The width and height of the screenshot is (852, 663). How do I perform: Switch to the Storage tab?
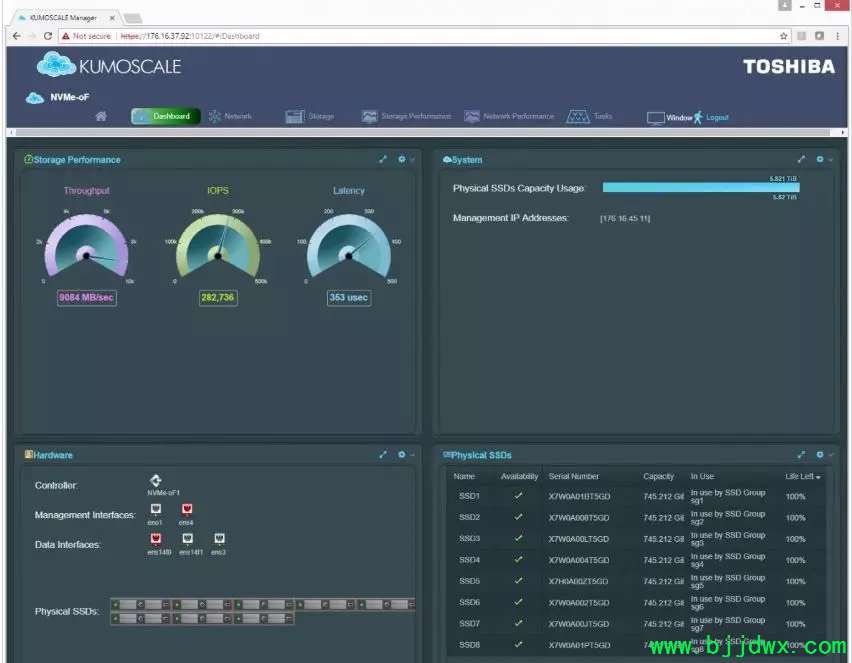point(310,116)
